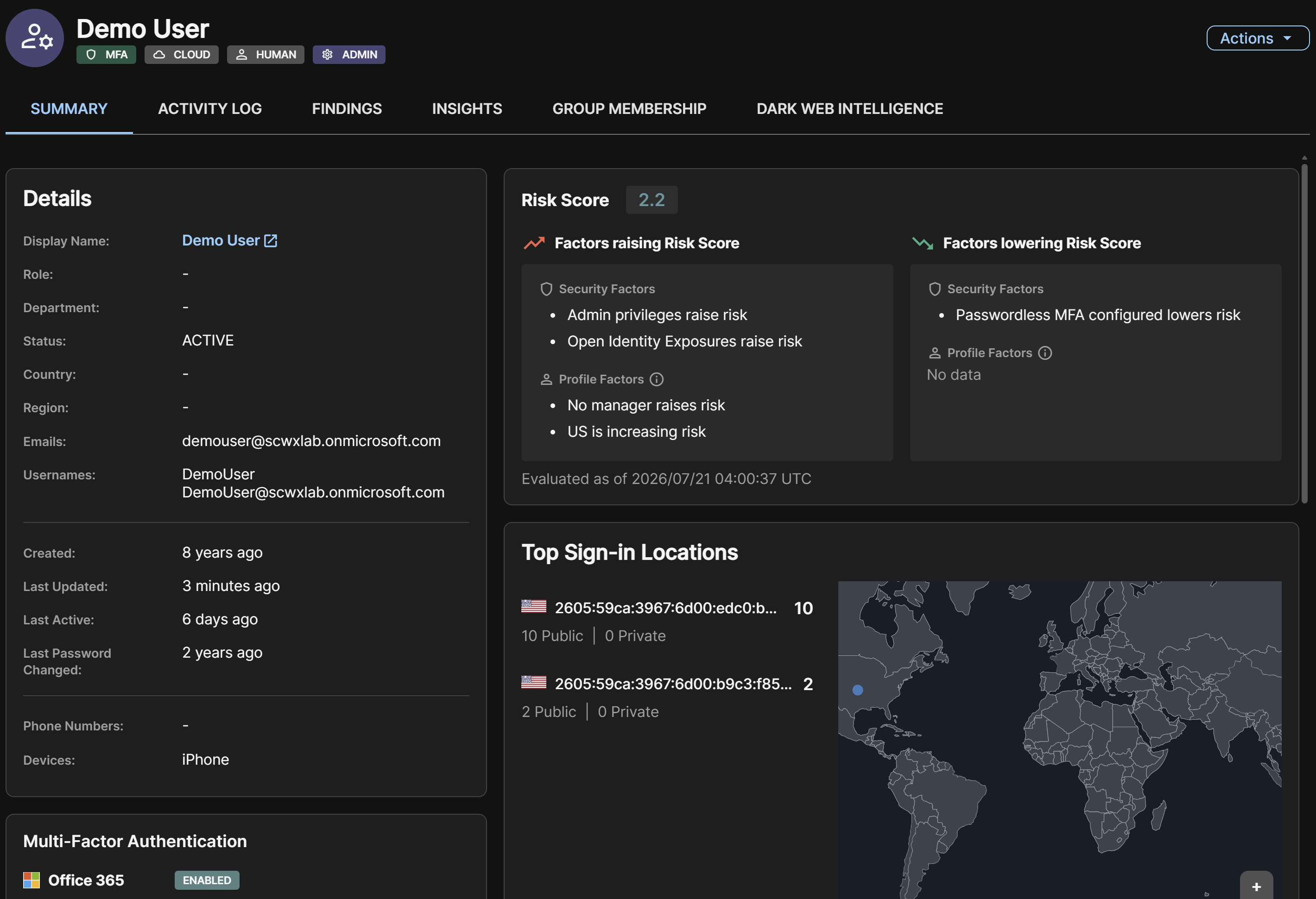
Task: Click the info icon in raising Profile Factors
Action: 656,379
